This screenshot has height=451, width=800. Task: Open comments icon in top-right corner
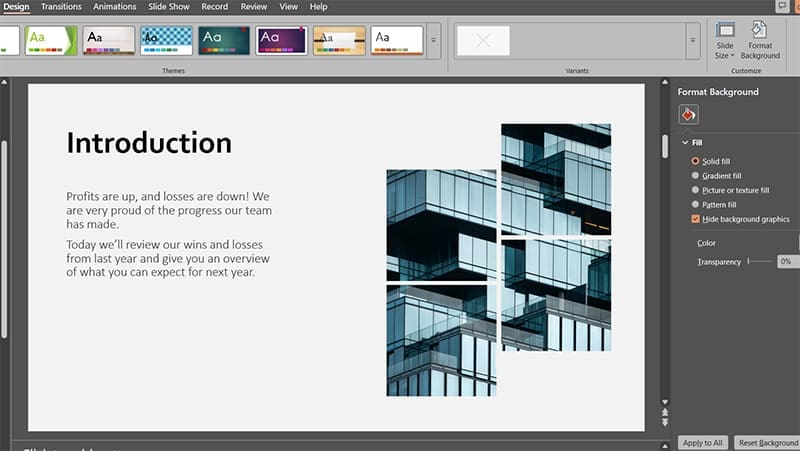tap(783, 6)
